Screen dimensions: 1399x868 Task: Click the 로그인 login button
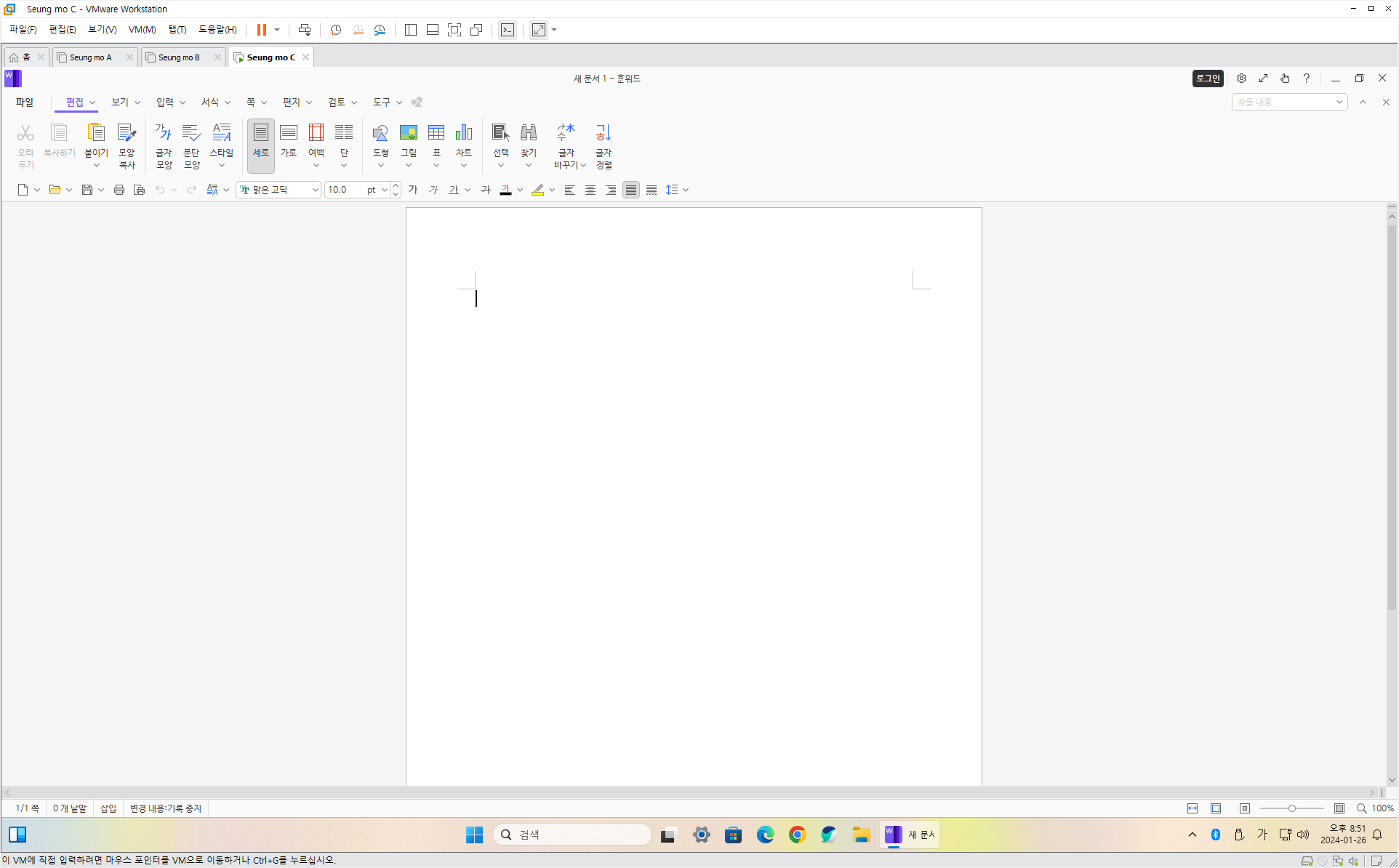click(1208, 79)
